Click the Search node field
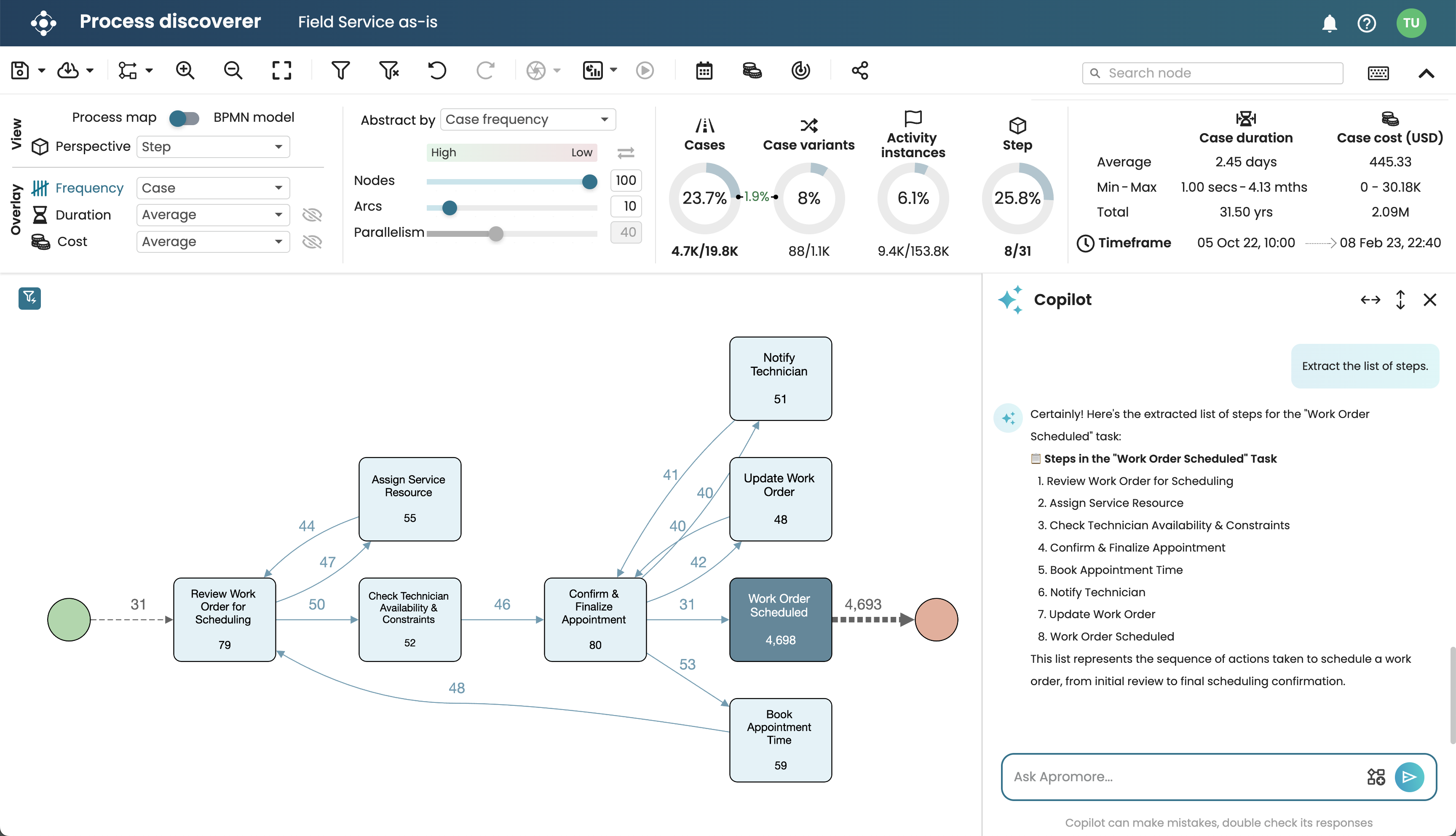The image size is (1456, 836). pos(1212,73)
